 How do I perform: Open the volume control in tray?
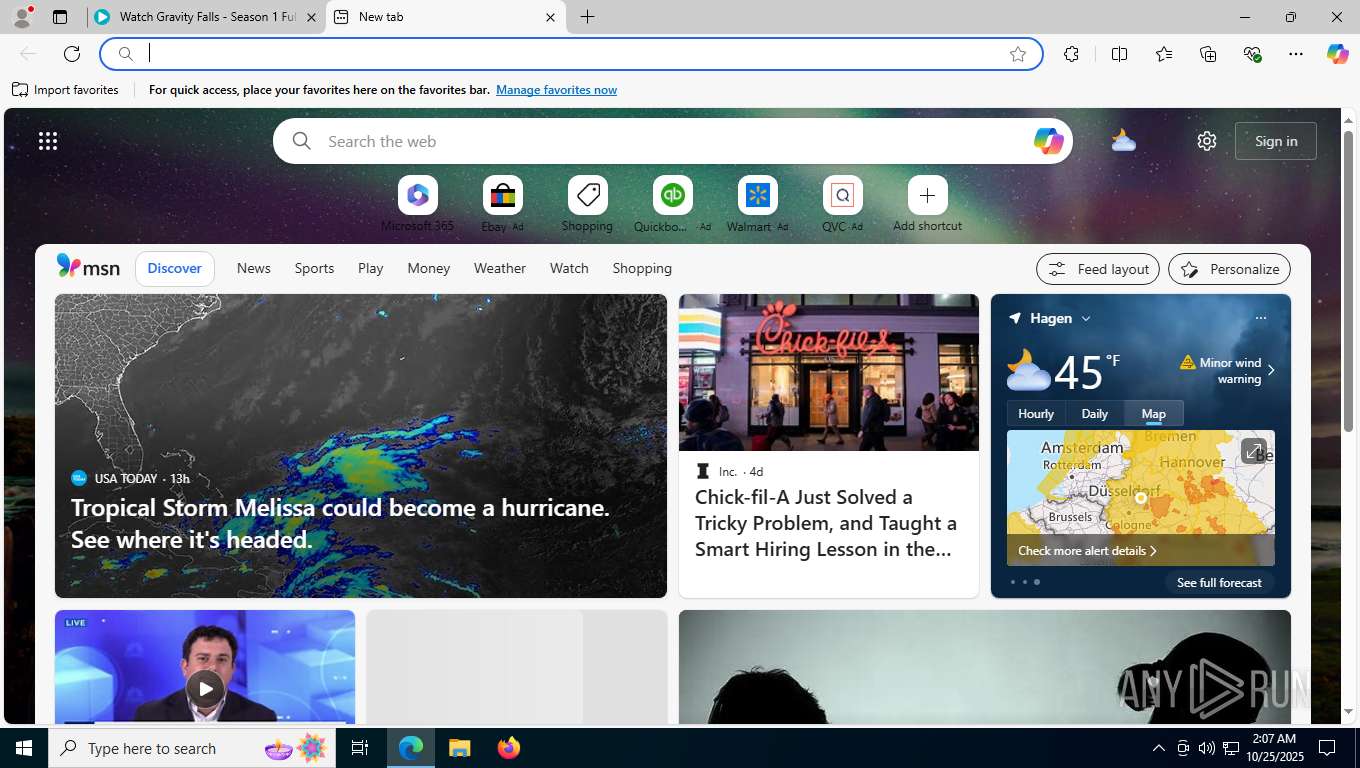tap(1207, 748)
